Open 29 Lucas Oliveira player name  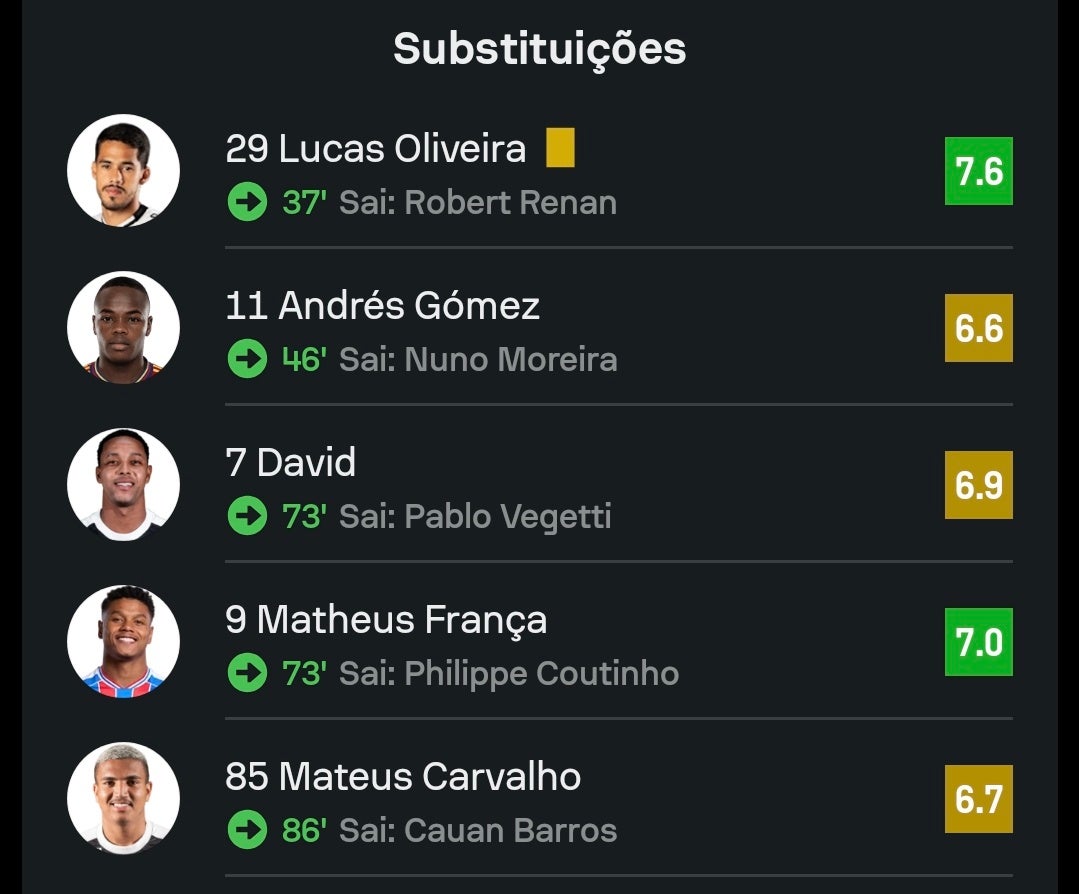pos(376,149)
